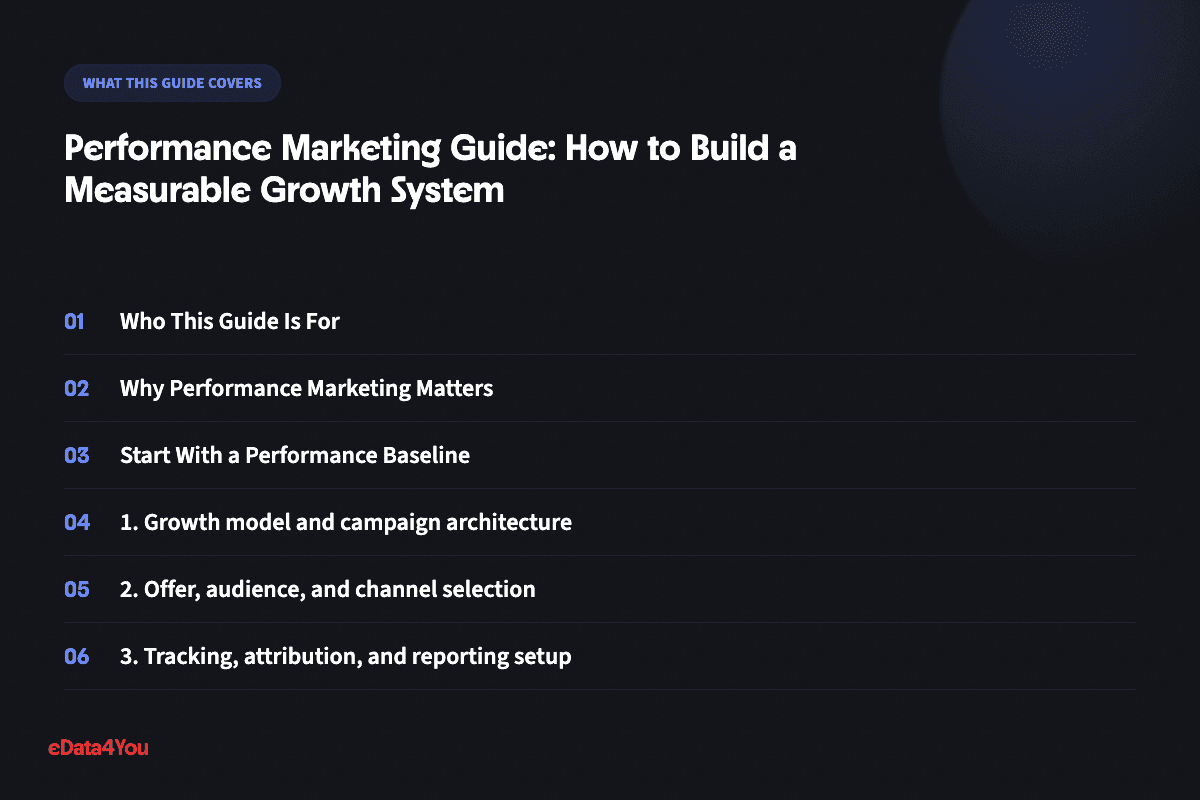Click the number 05 label
Viewport: 1200px width, 800px height.
77,589
